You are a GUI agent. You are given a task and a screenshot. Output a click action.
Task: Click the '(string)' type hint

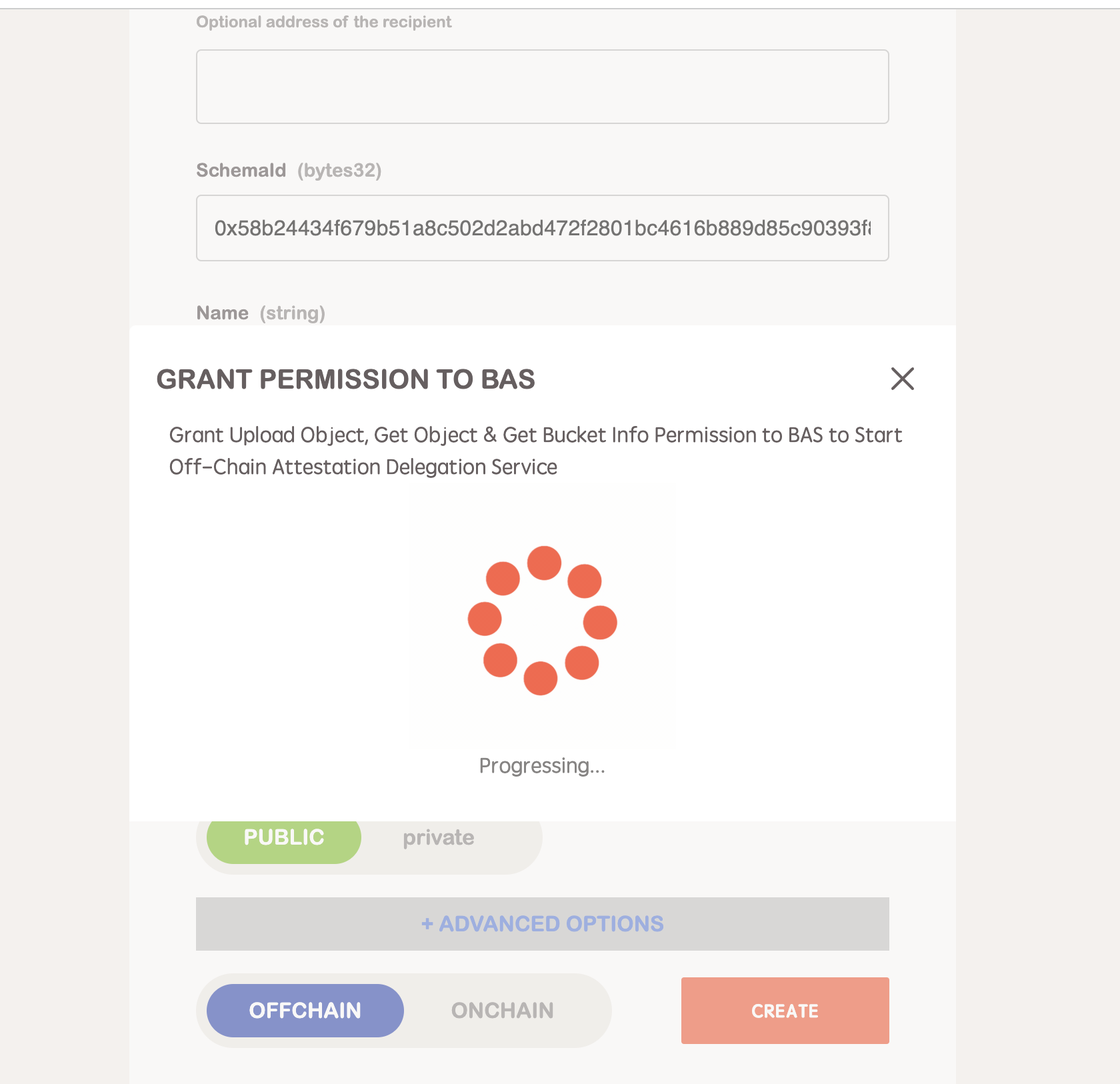[293, 313]
